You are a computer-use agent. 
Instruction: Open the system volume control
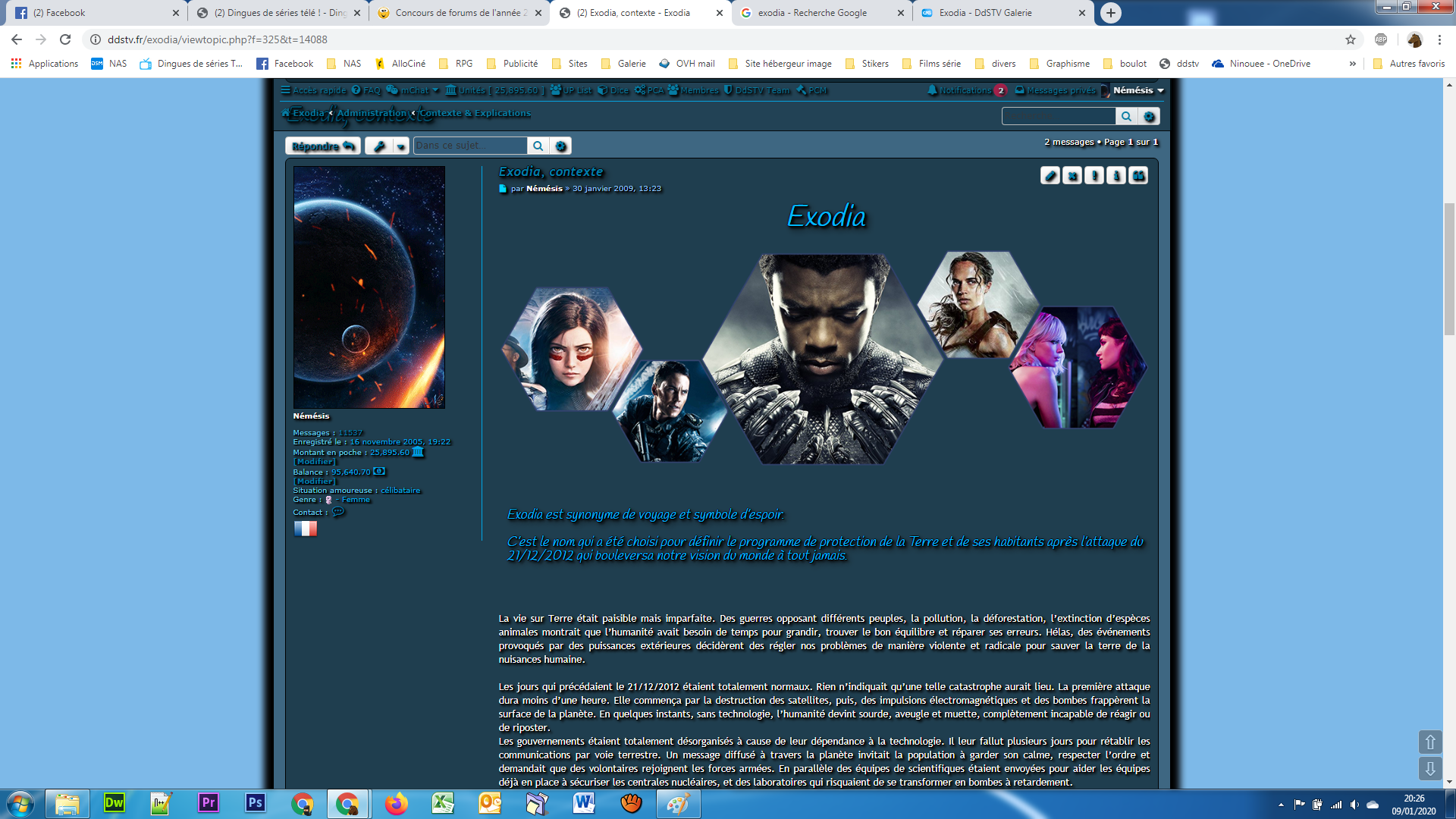[1354, 805]
